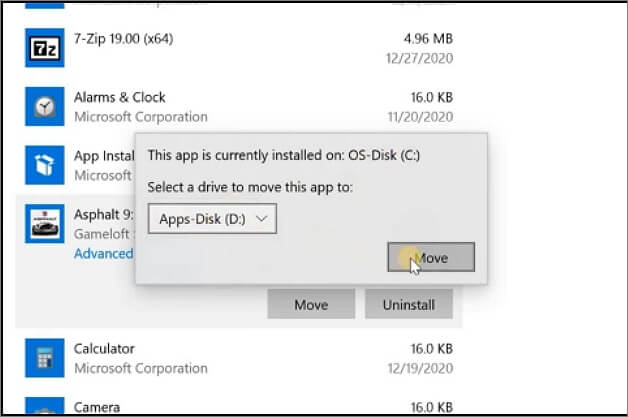This screenshot has width=628, height=417.
Task: Click the Calculator app icon
Action: (x=45, y=358)
